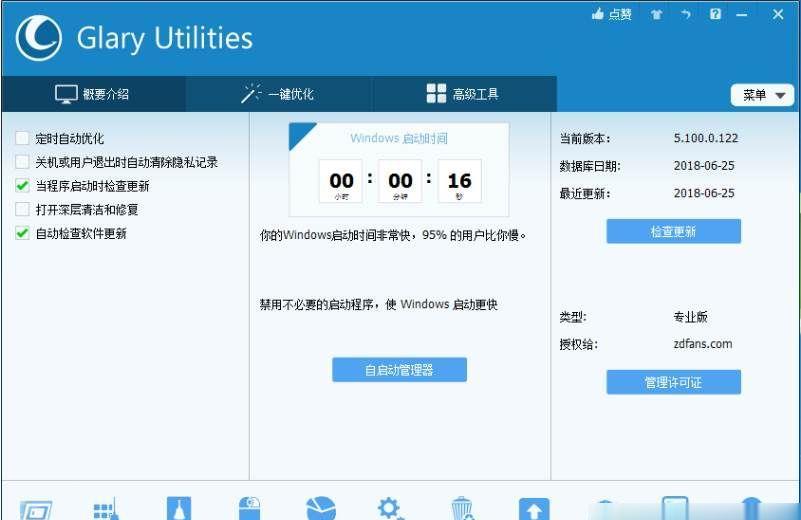Screen dimensions: 801x520
Task: Click the 专业版 license type text
Action: click(690, 317)
